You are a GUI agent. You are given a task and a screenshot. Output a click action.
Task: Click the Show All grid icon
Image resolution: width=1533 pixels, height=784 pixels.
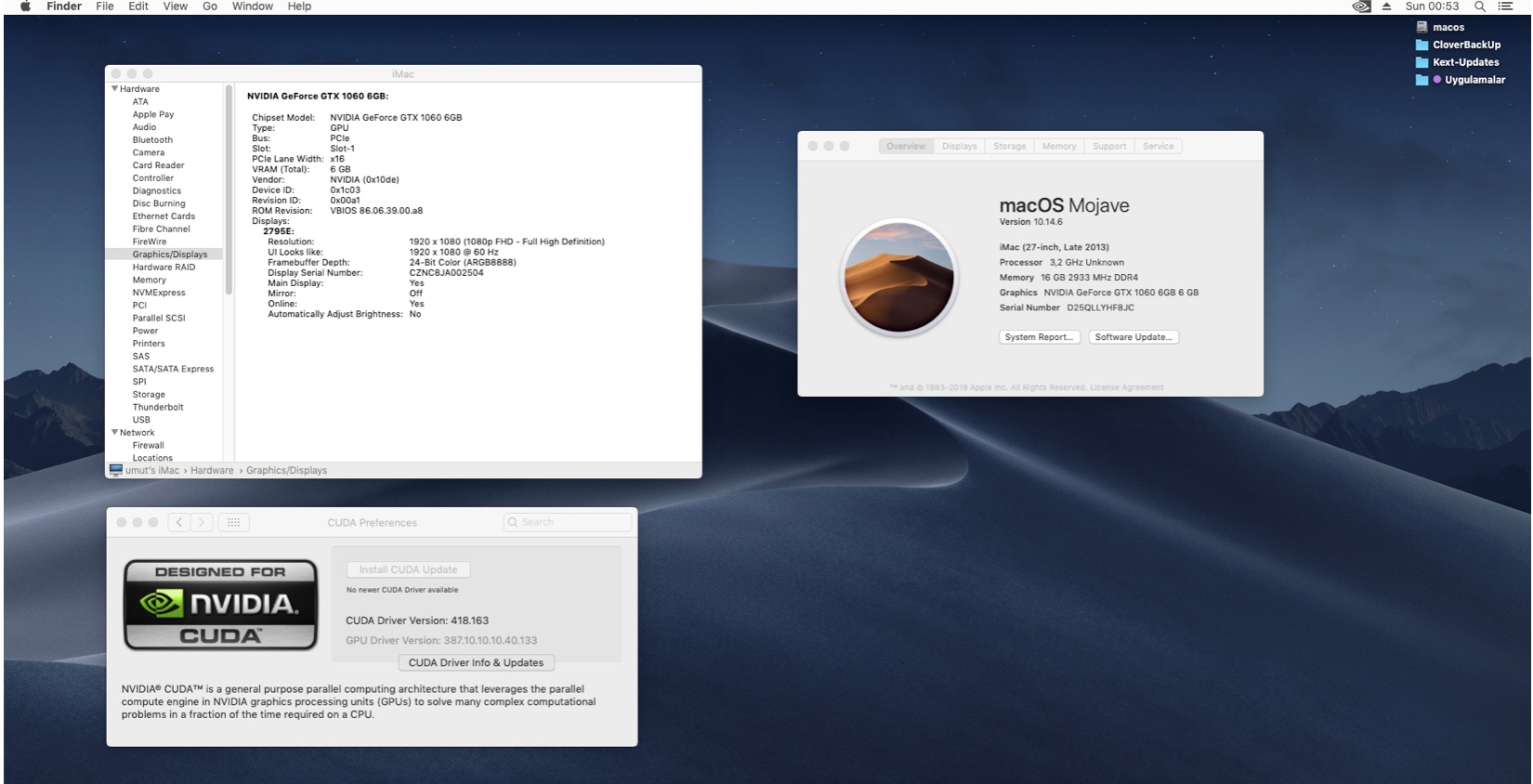pyautogui.click(x=233, y=522)
